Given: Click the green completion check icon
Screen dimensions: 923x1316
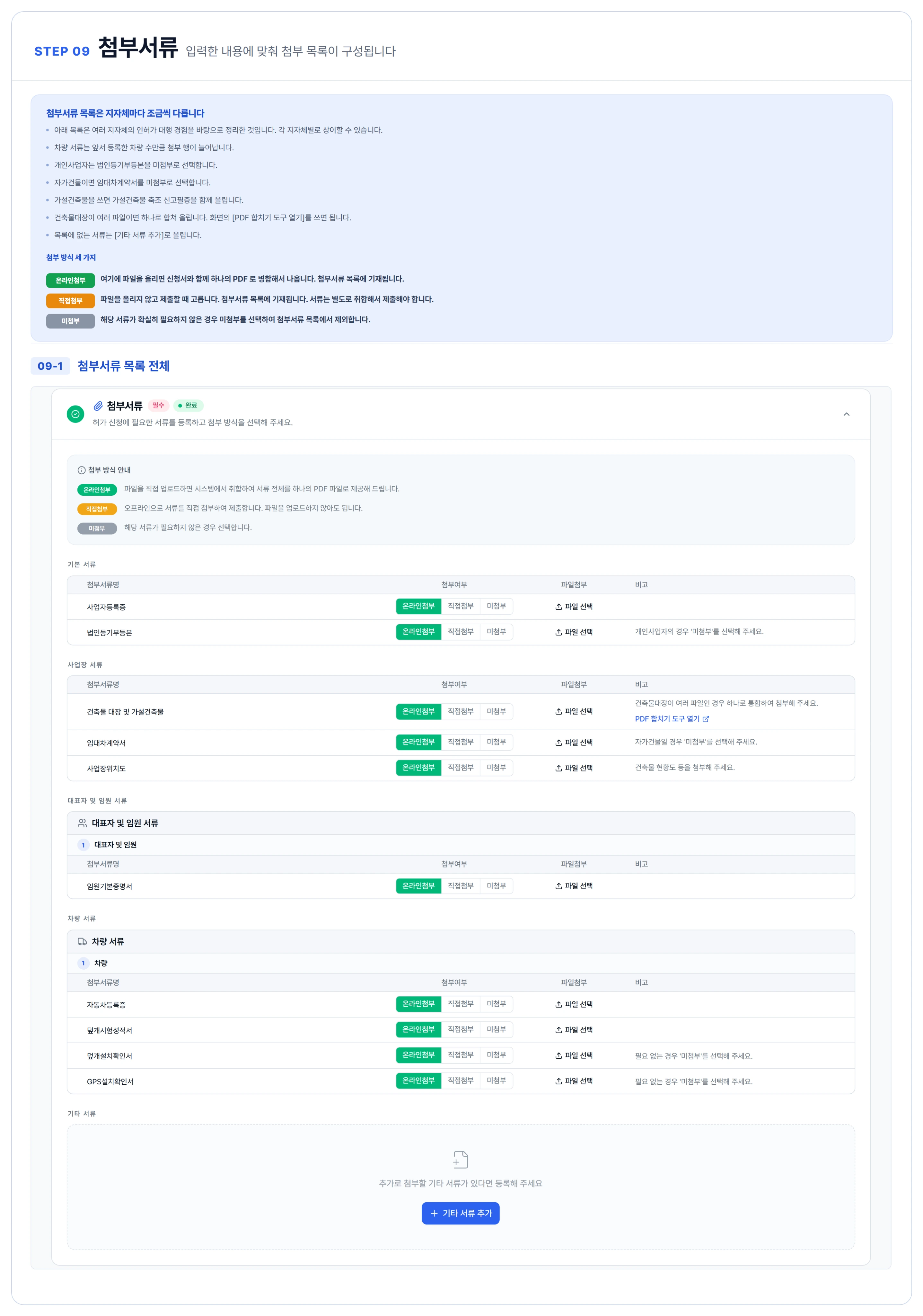Looking at the screenshot, I should point(75,414).
